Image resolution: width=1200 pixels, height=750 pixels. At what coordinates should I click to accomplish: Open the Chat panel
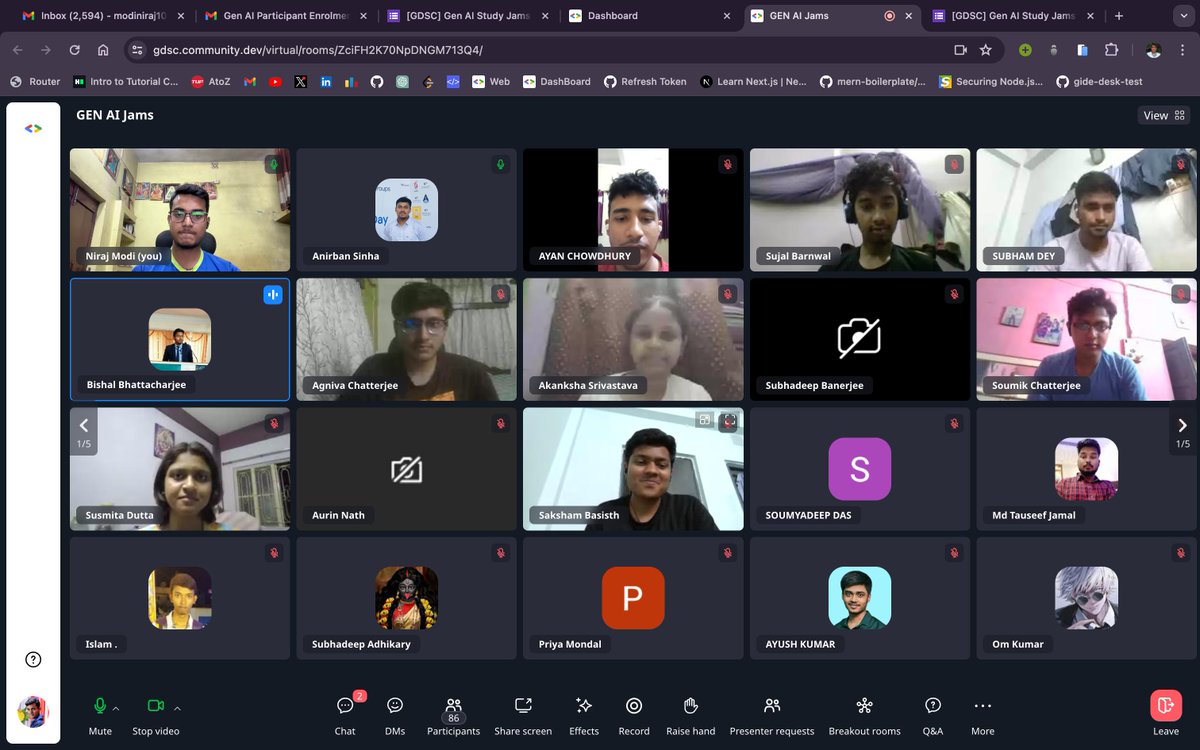[345, 715]
